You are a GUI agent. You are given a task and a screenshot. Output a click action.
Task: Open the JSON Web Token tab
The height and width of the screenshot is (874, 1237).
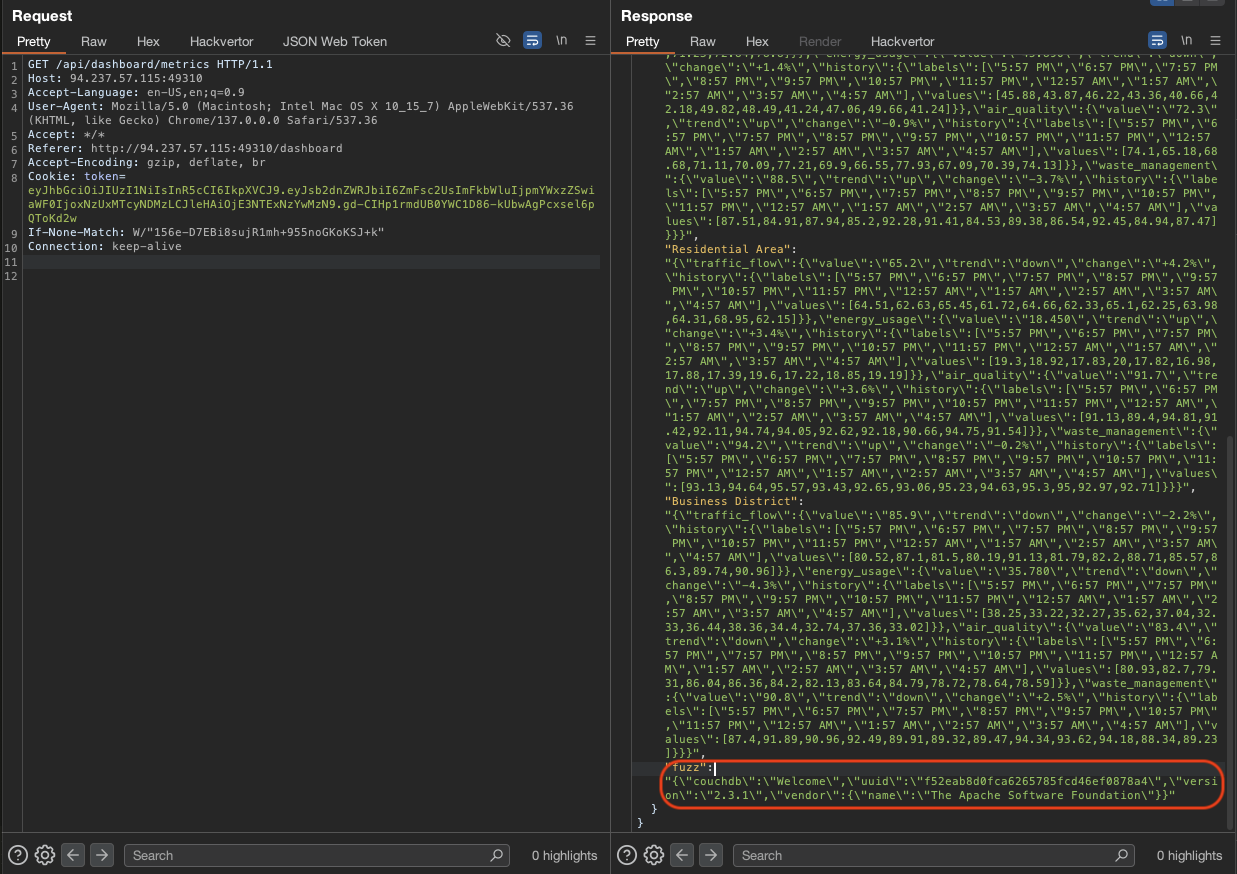point(335,41)
